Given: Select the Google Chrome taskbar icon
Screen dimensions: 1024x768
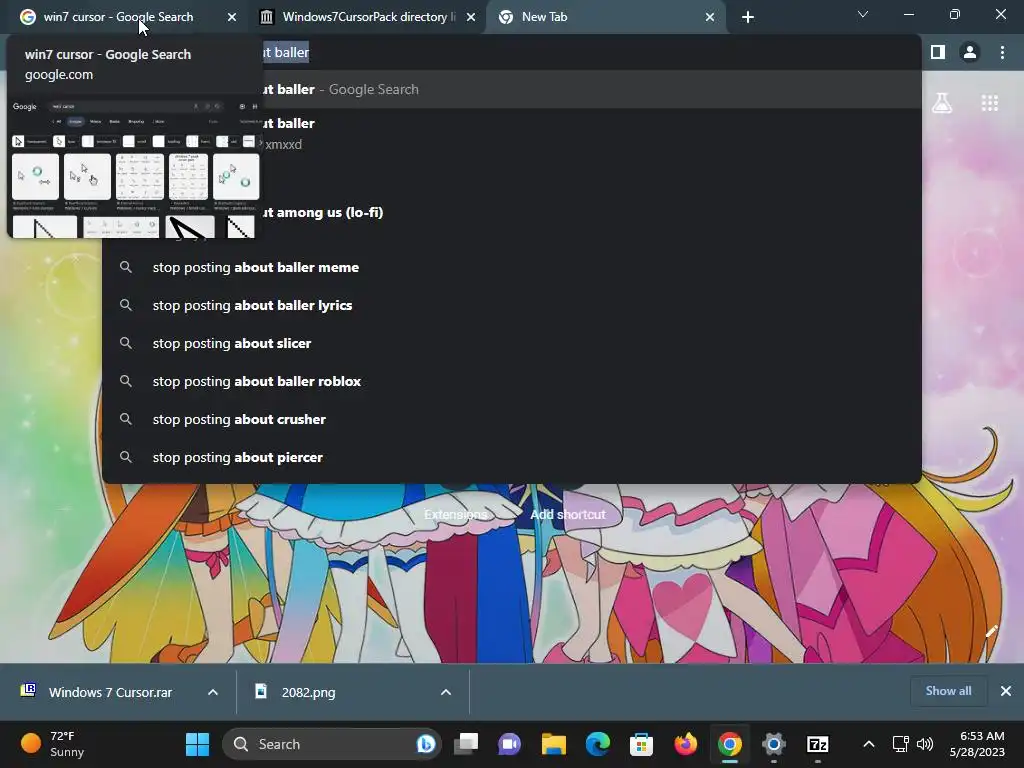Looking at the screenshot, I should click(x=729, y=744).
